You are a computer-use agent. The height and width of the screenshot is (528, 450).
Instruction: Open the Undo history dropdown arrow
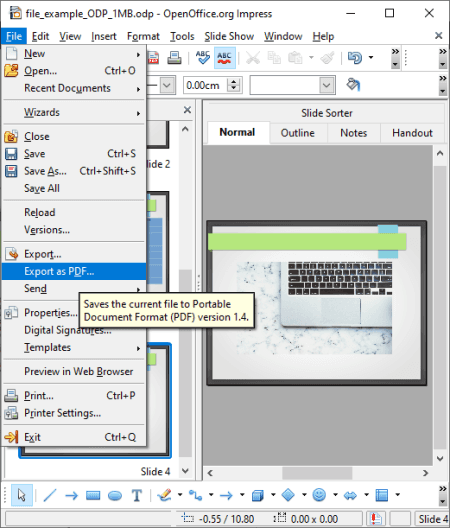(x=371, y=58)
